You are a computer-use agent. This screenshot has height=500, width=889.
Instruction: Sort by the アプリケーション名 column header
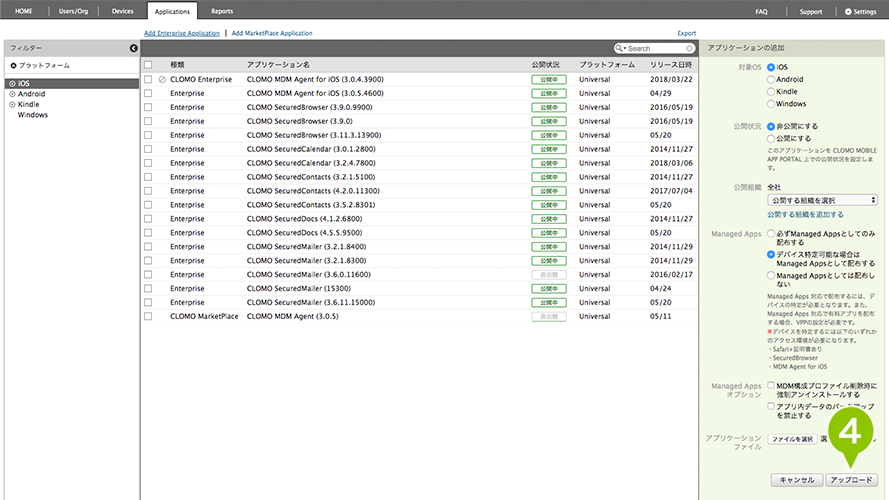[278, 65]
